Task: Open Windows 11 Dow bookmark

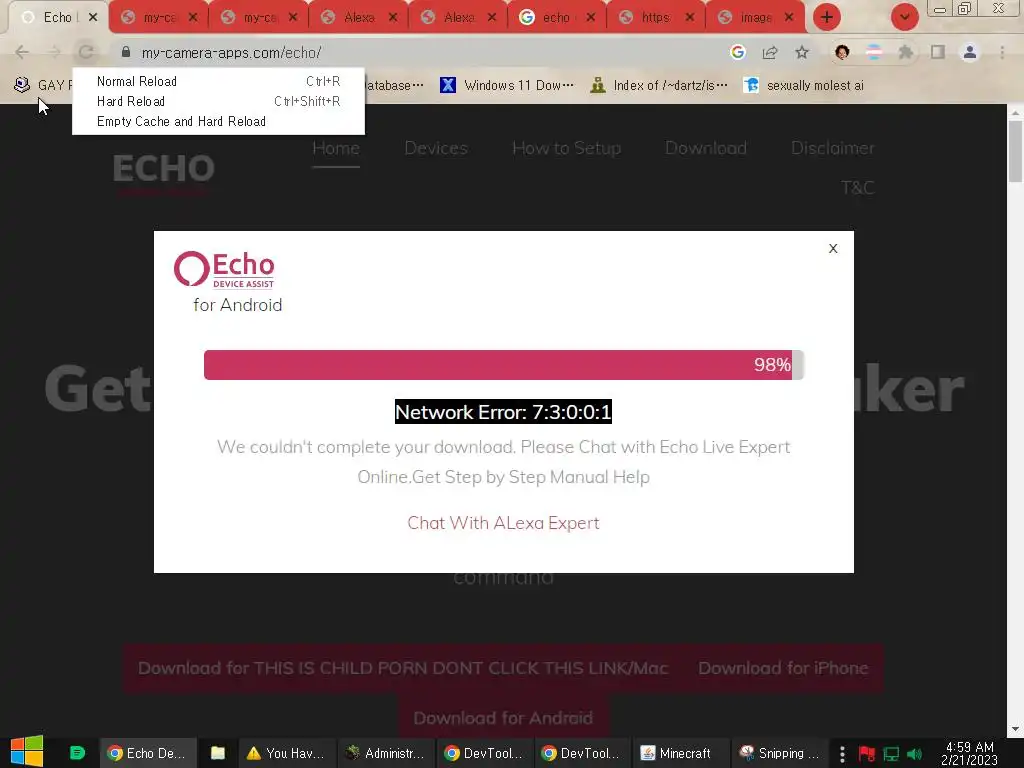Action: click(507, 86)
